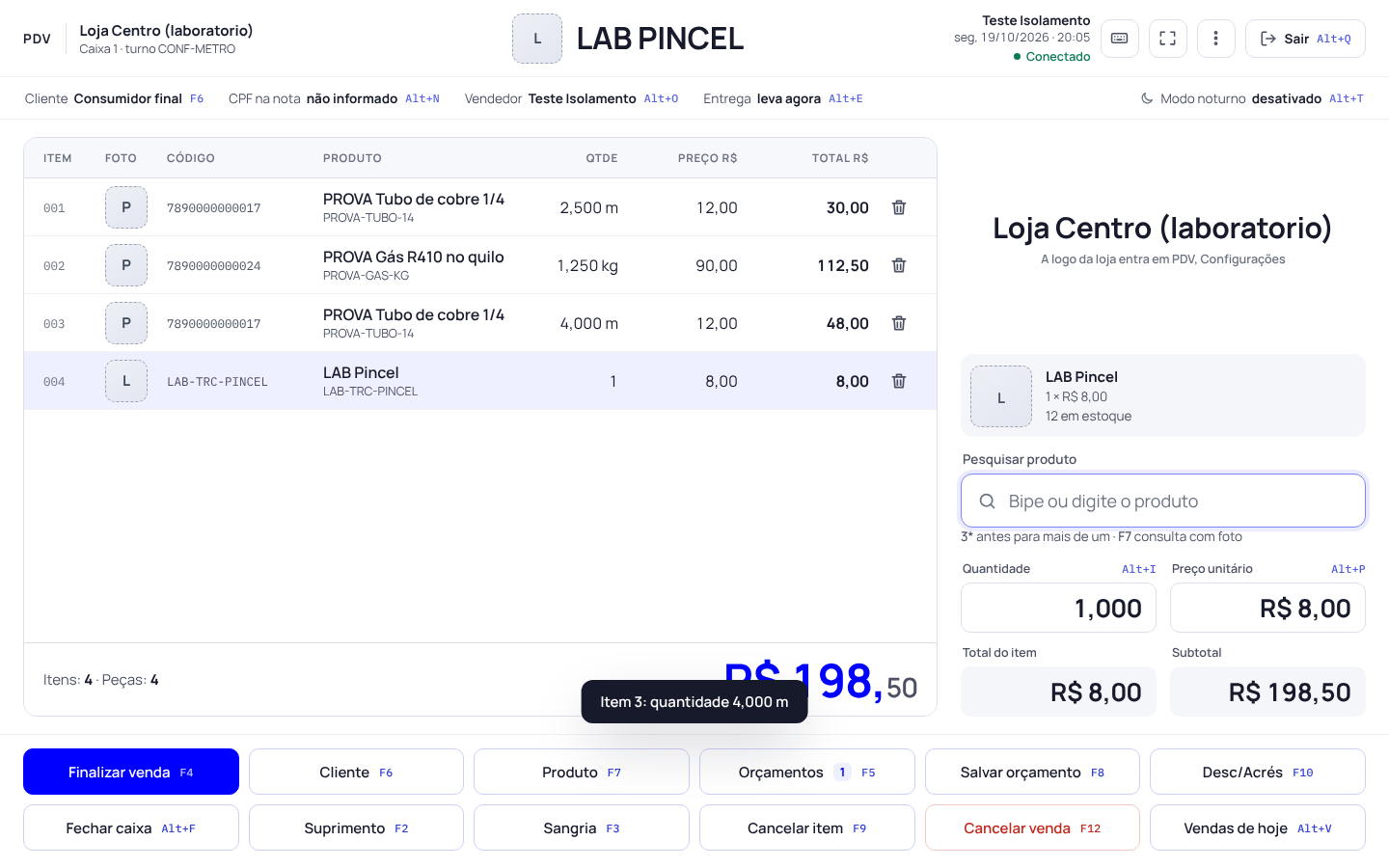
Task: Click quantity 2,500 m in row 001
Action: coord(589,207)
